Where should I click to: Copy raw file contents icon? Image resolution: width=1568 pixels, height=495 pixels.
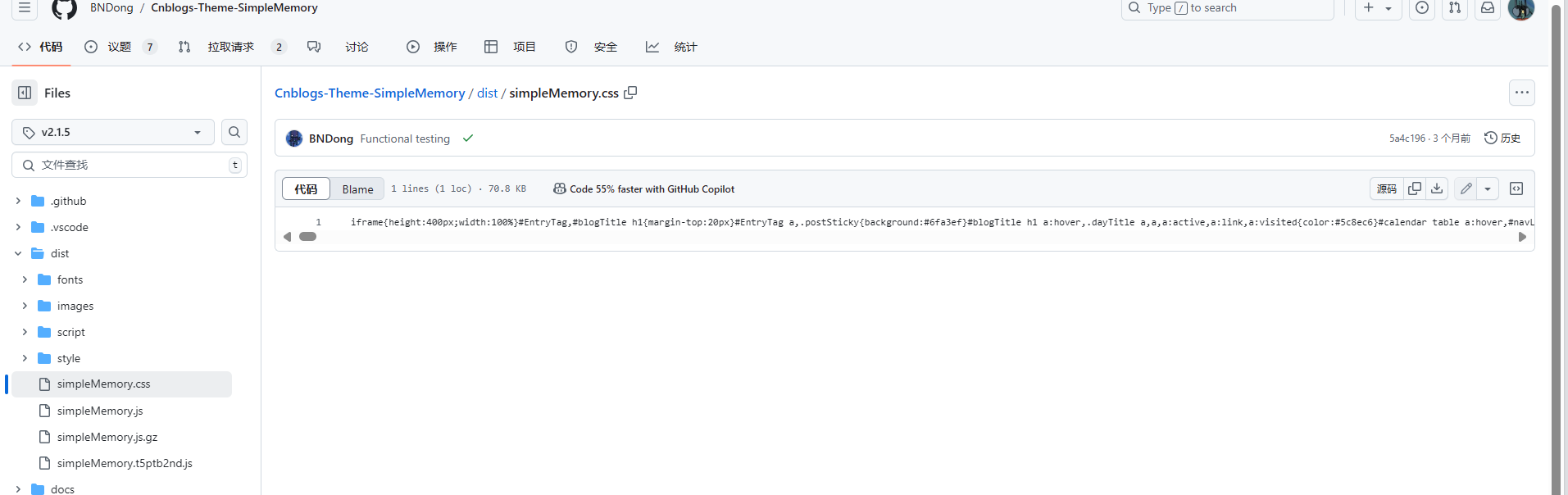1415,188
